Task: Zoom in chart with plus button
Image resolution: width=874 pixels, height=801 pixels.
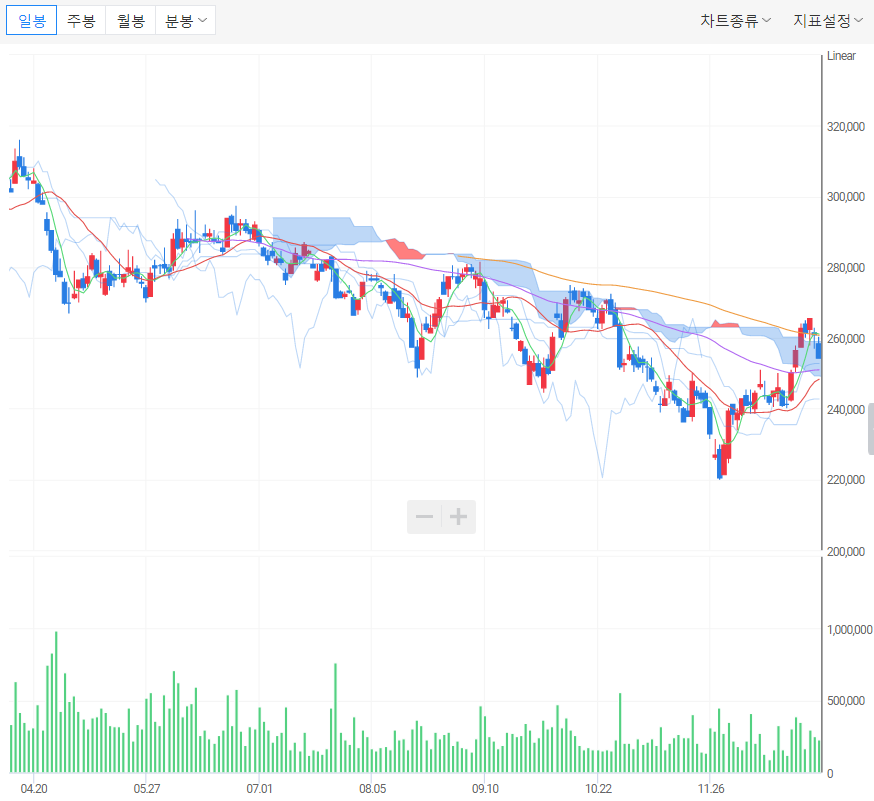Action: (459, 517)
